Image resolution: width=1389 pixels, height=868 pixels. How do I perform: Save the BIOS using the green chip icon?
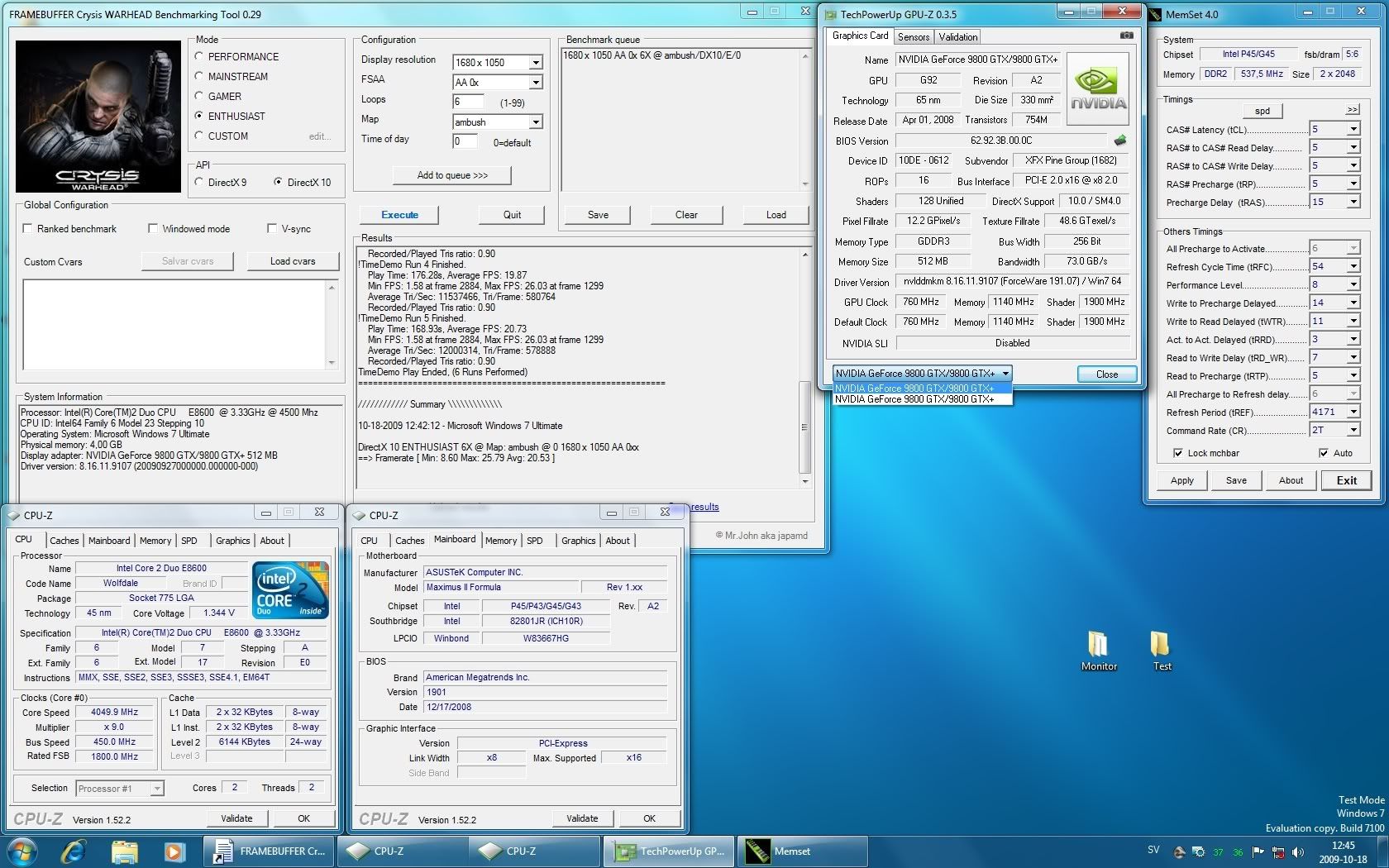click(1120, 141)
